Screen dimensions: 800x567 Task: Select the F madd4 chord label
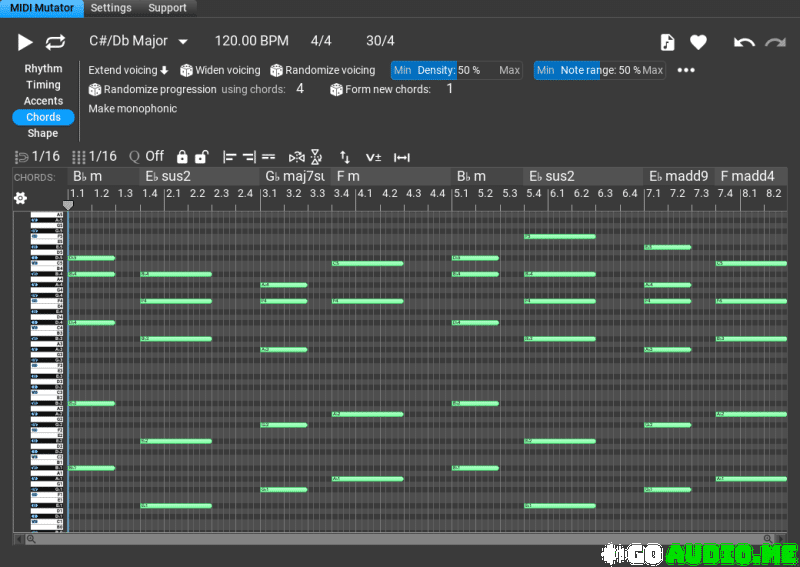pos(751,177)
